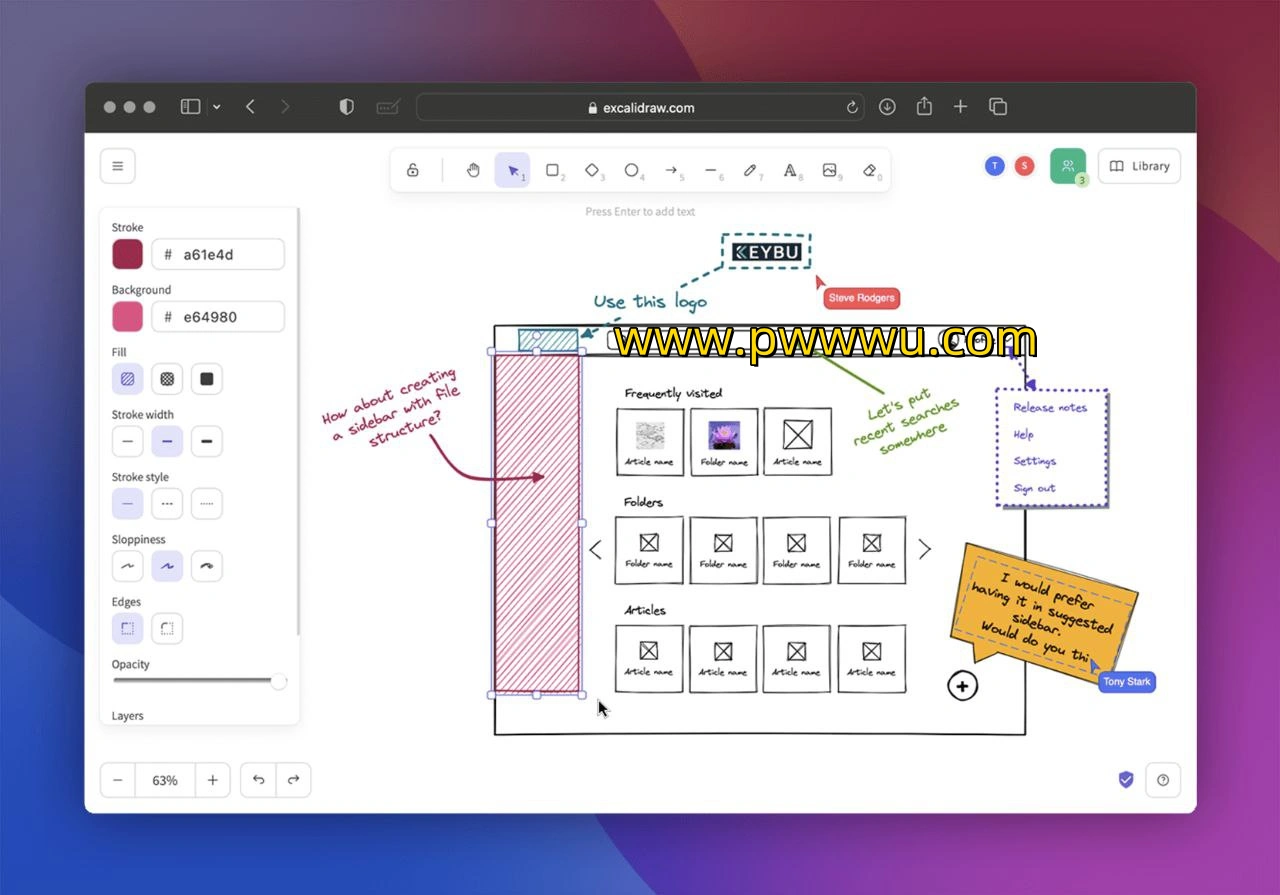This screenshot has width=1280, height=895.
Task: Select the Rectangle shape tool
Action: [x=552, y=171]
